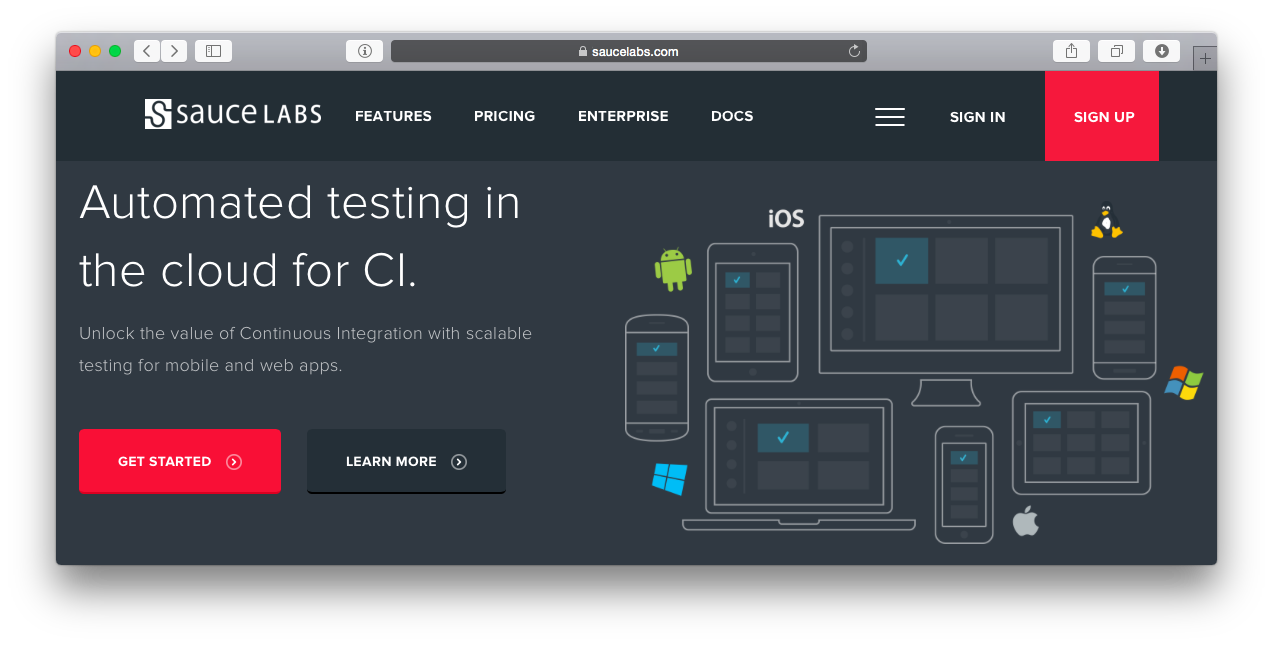Click the phone illustration below the Android icon
This screenshot has width=1273, height=645.
pos(657,377)
